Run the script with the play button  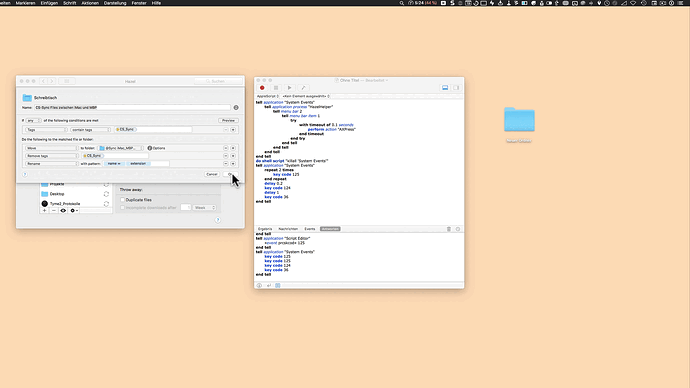(x=290, y=88)
